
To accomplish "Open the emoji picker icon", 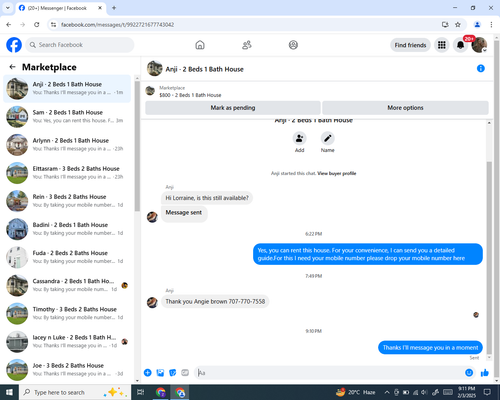I will (x=469, y=373).
